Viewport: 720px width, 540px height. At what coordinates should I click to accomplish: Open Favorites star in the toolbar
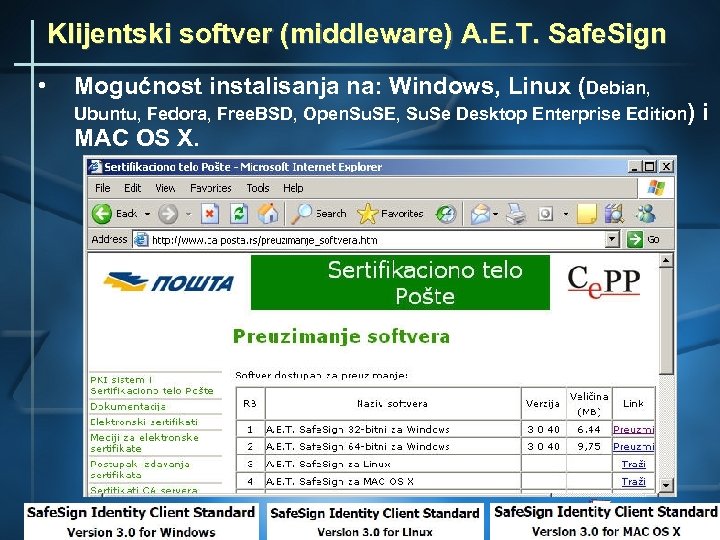tap(367, 214)
